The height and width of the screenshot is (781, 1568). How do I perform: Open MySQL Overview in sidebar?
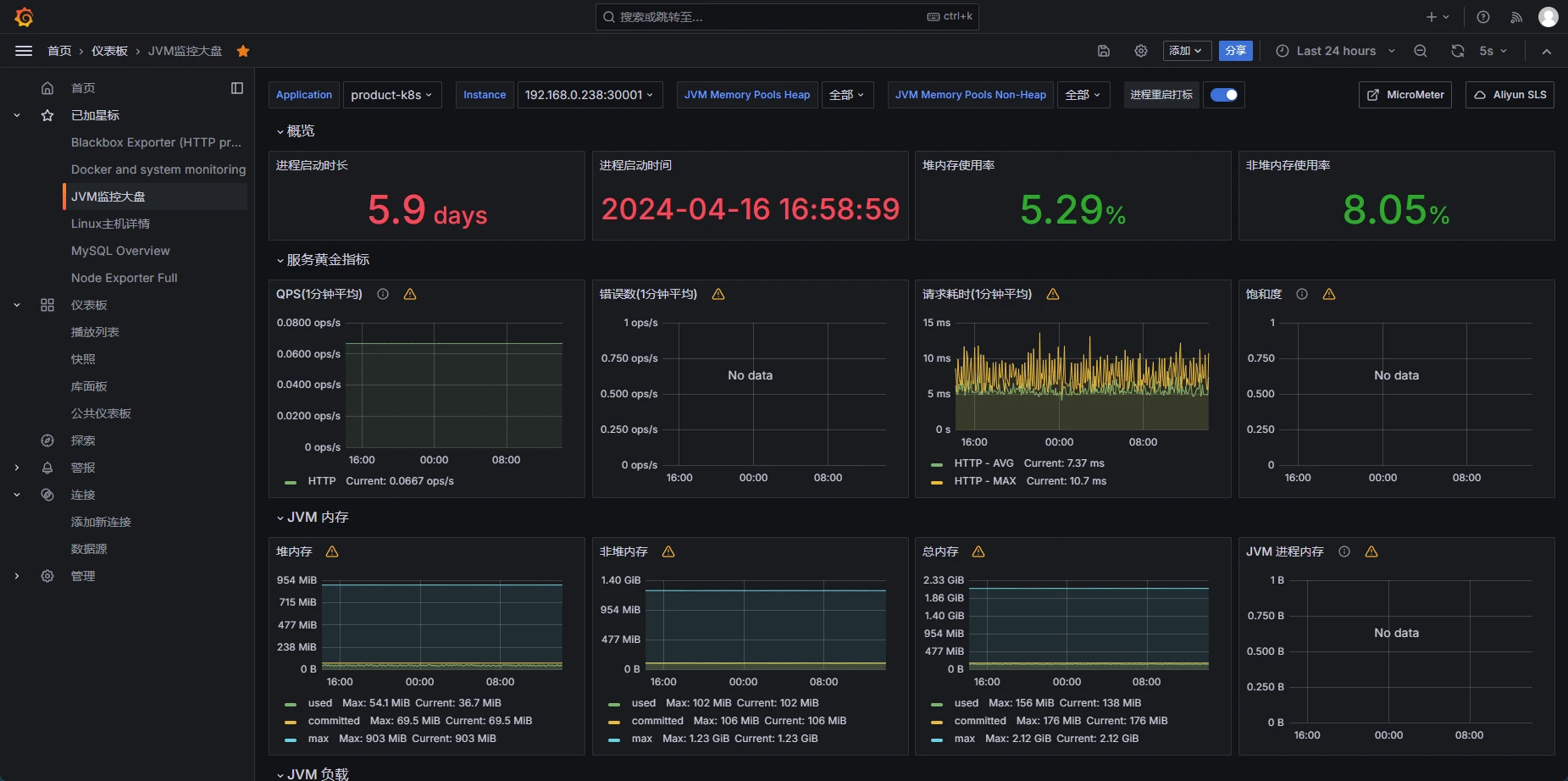pyautogui.click(x=120, y=251)
